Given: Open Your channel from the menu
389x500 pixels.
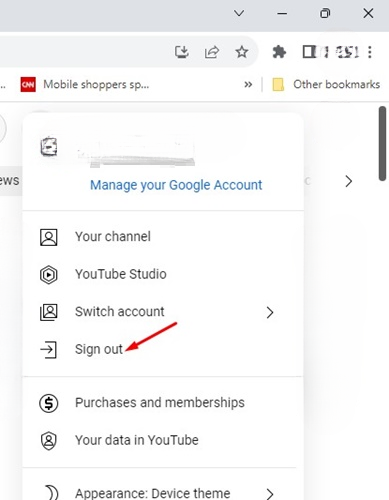Looking at the screenshot, I should point(163,237).
